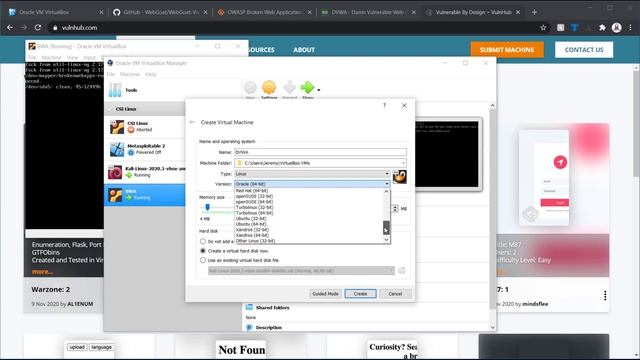Image resolution: width=640 pixels, height=360 pixels.
Task: Click version list scroll-down arrow
Action: [386, 240]
